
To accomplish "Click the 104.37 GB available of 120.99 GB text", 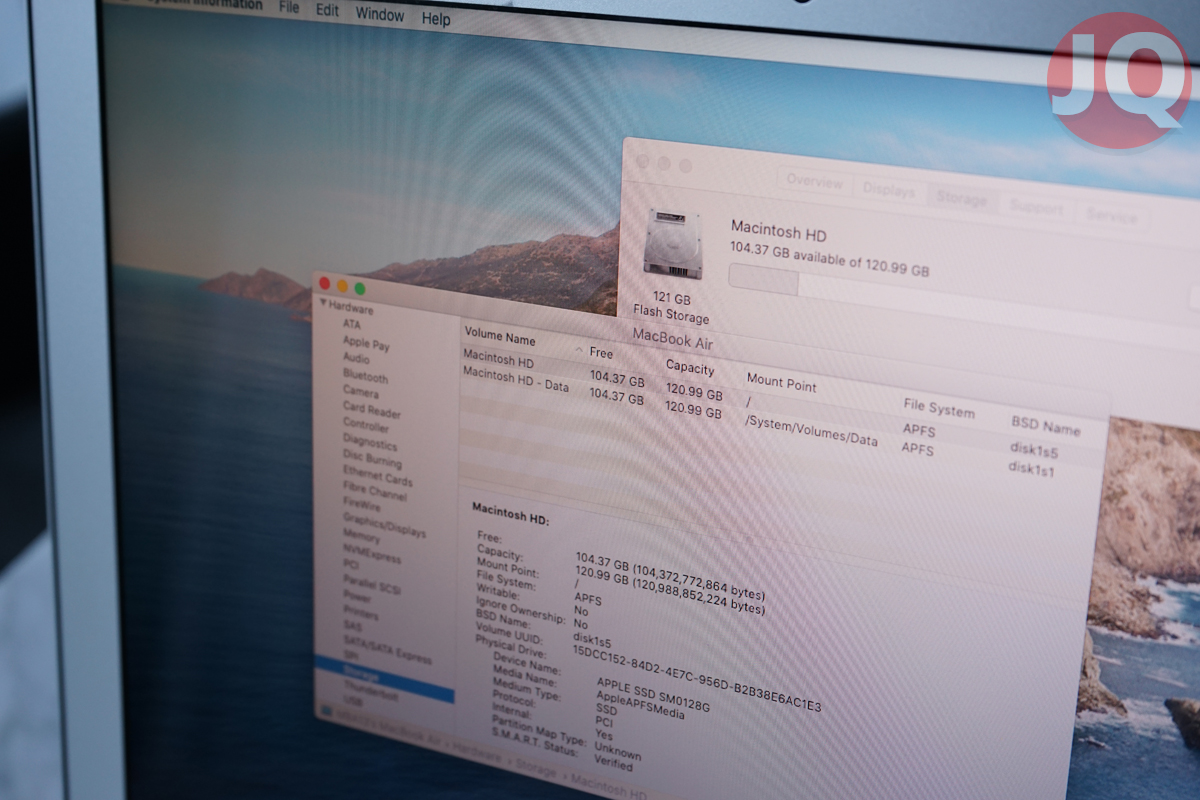I will 829,259.
